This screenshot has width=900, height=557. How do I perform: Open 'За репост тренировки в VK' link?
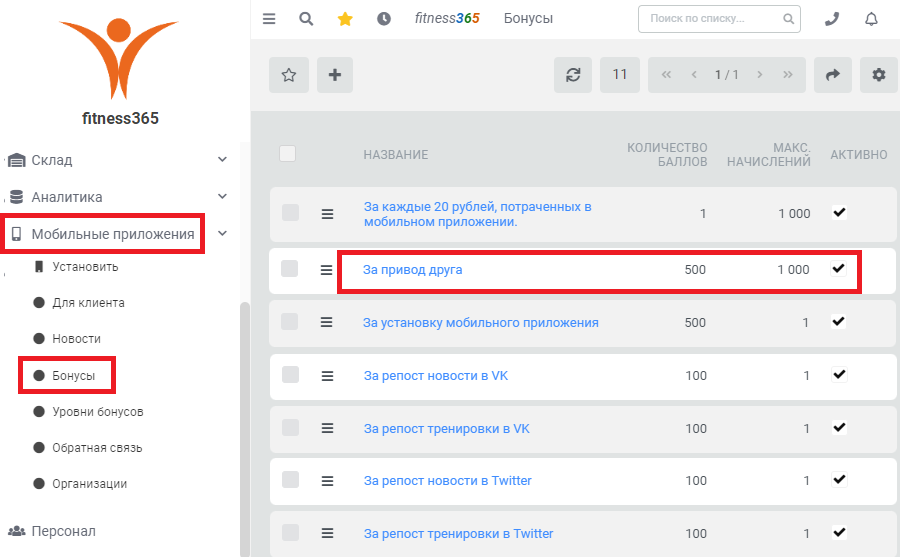click(447, 429)
